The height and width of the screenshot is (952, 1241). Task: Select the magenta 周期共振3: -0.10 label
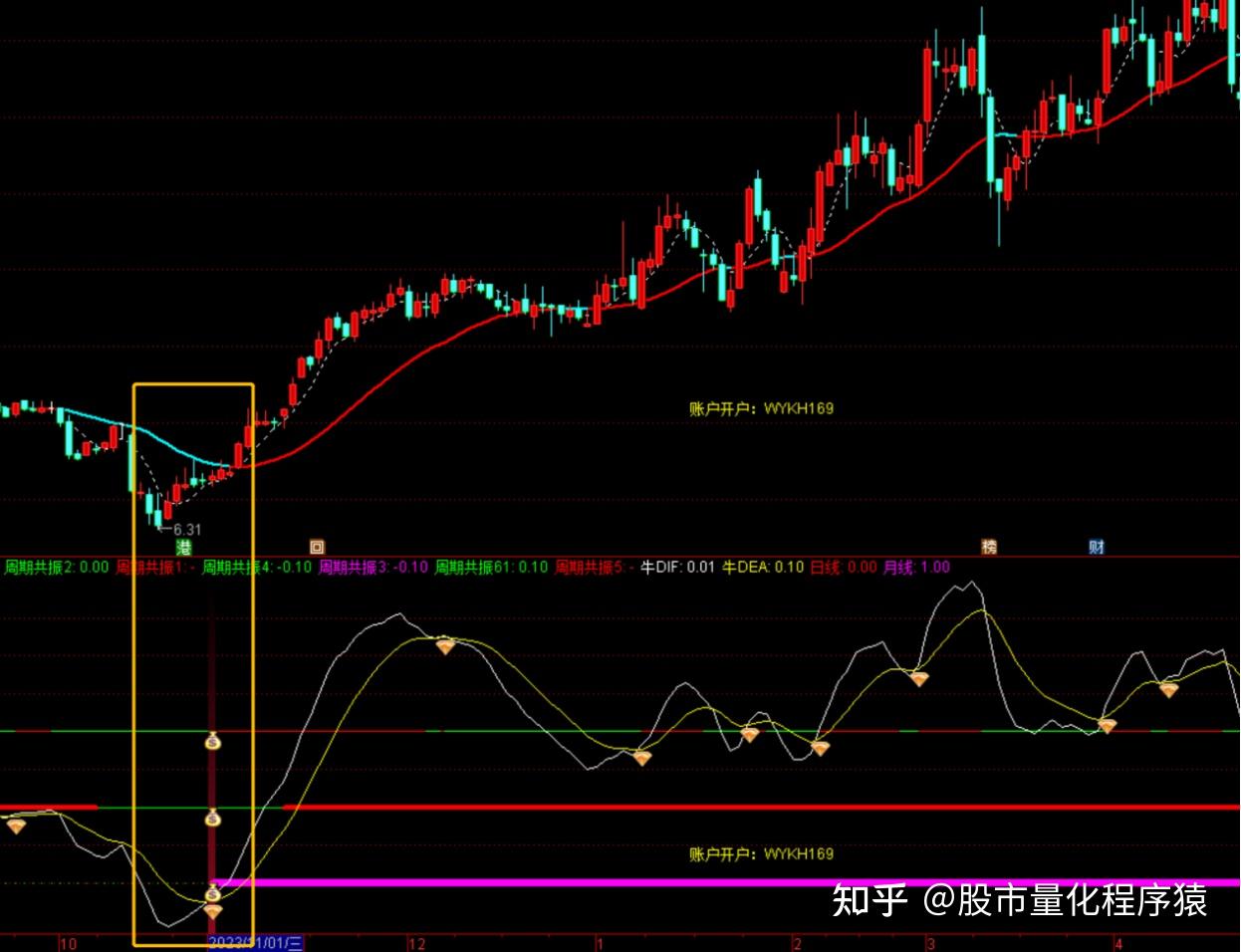[x=373, y=568]
